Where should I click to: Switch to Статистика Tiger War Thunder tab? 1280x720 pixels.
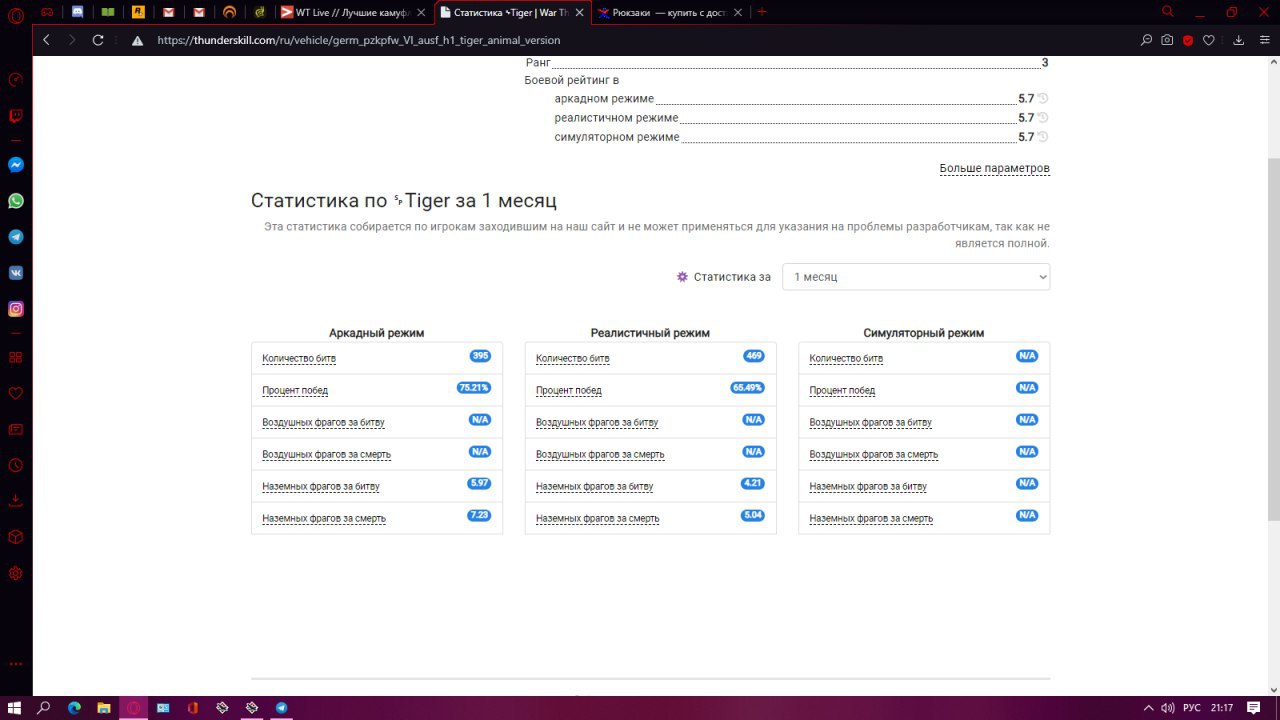(510, 12)
